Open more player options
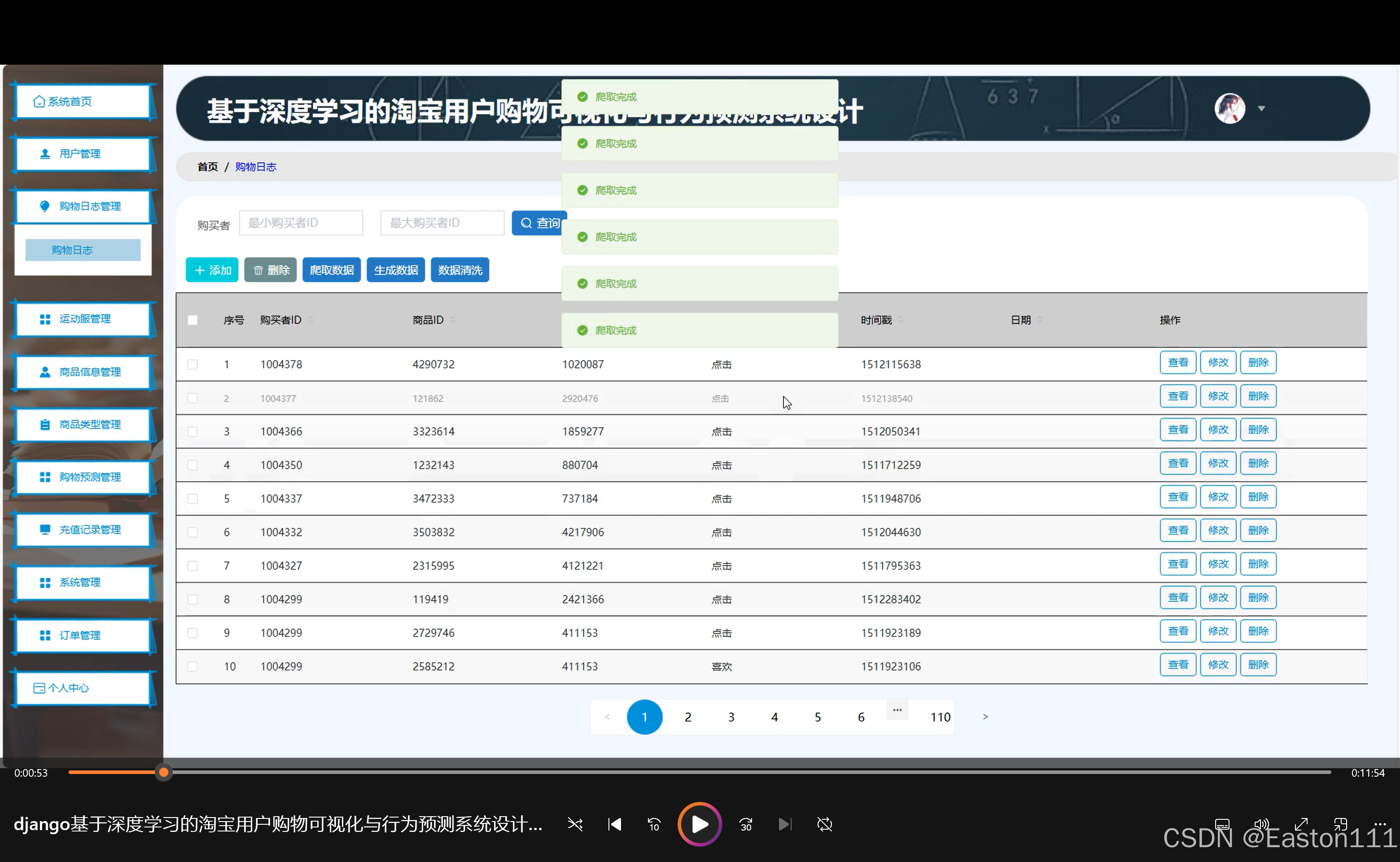 tap(1380, 824)
